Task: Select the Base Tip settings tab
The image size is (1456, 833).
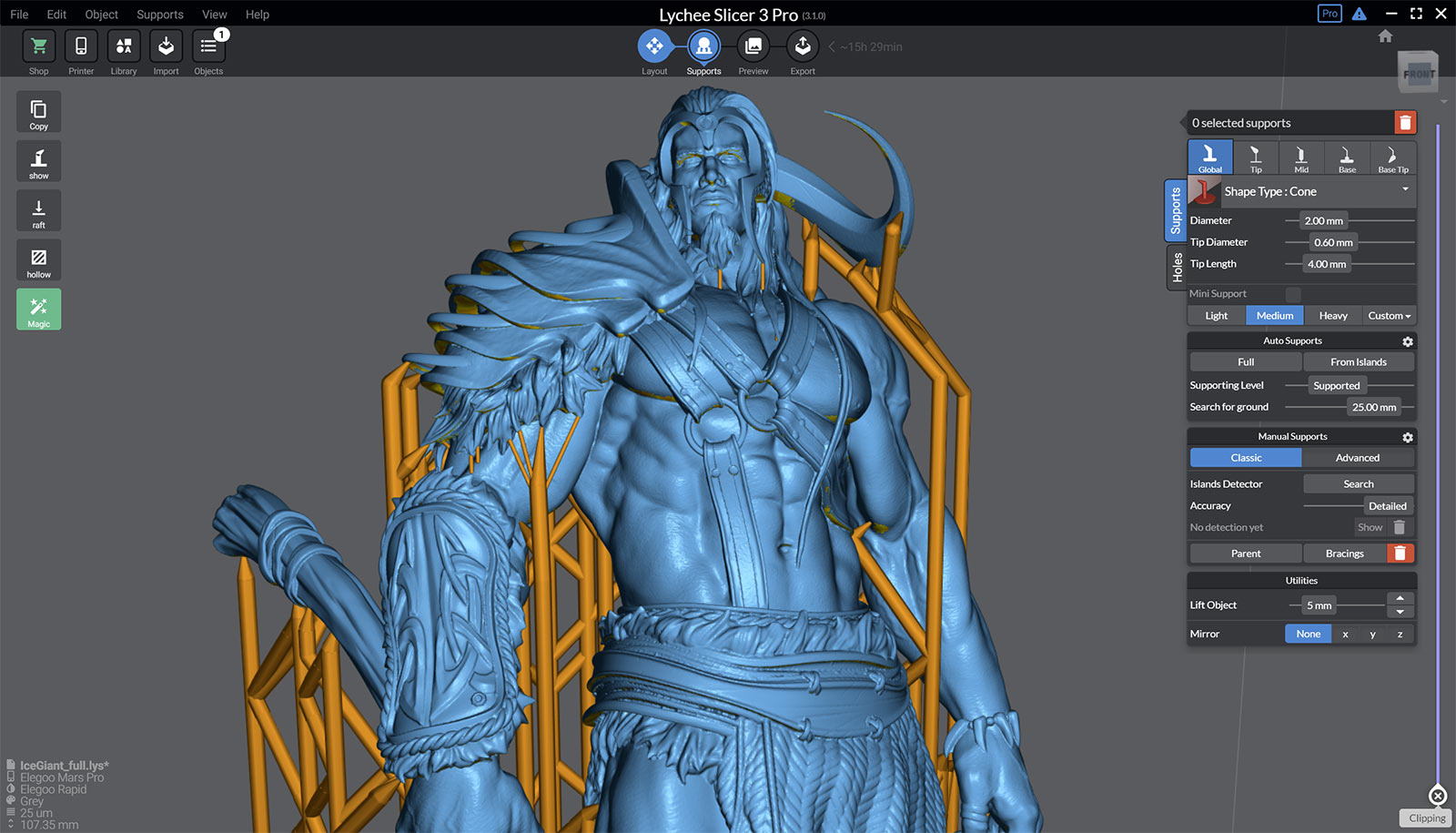Action: [x=1392, y=157]
